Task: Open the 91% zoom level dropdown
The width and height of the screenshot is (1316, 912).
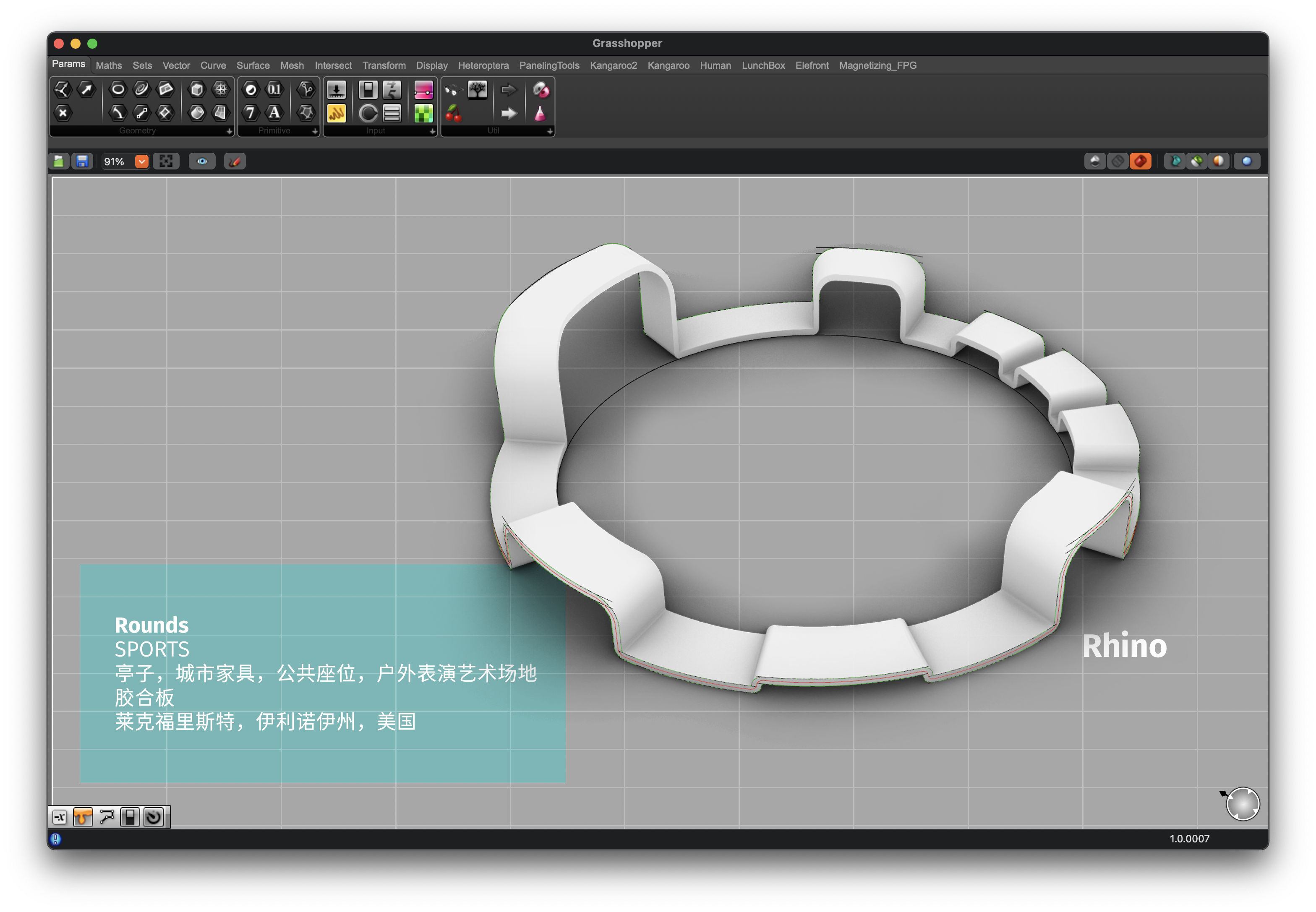Action: [141, 162]
